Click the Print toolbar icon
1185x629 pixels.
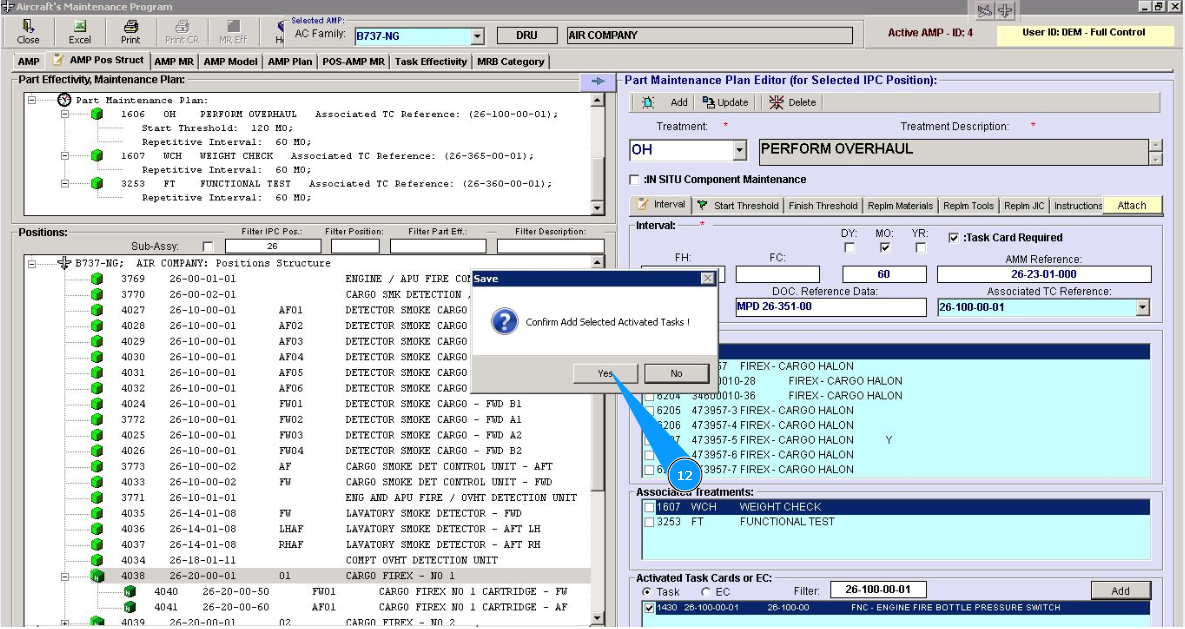(130, 27)
